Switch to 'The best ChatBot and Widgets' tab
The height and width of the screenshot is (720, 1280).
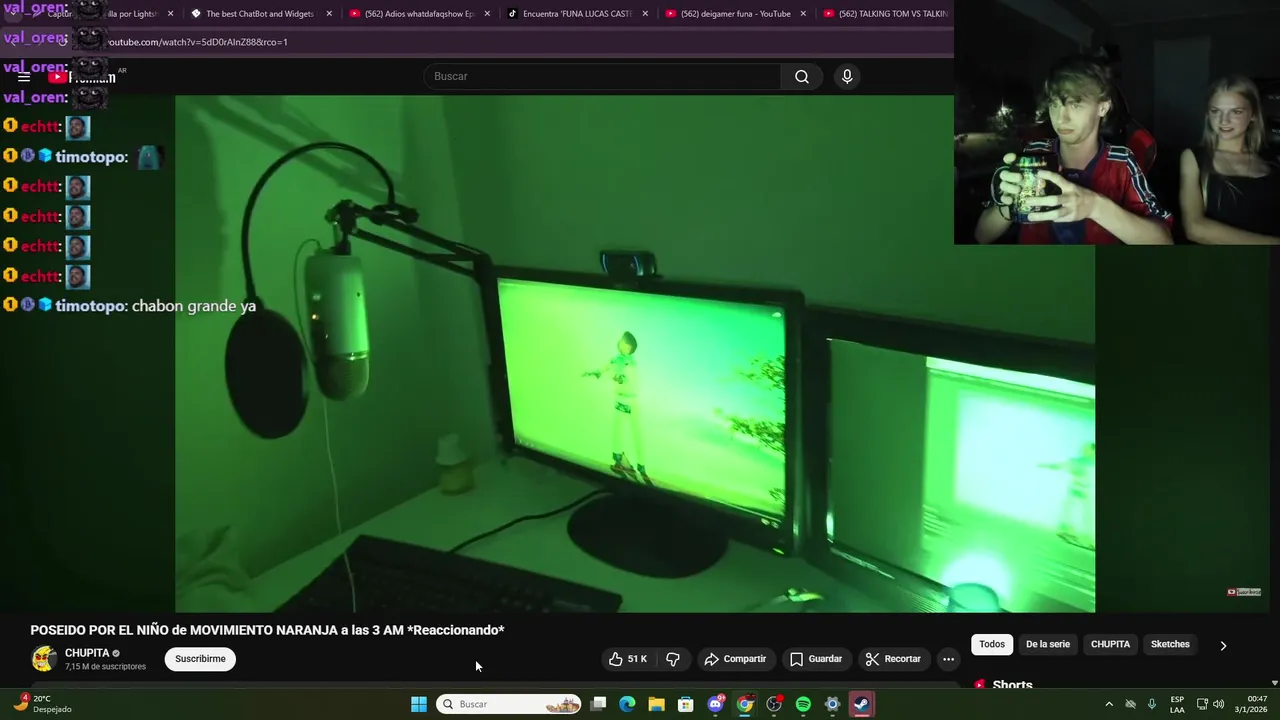[x=260, y=14]
